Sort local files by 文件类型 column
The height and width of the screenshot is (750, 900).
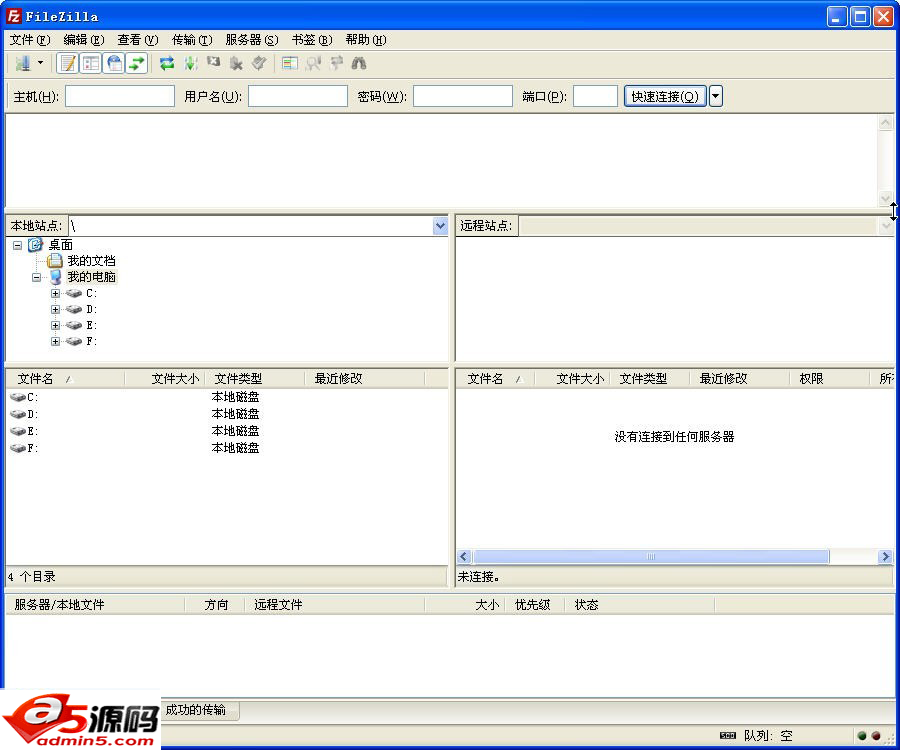coord(255,379)
